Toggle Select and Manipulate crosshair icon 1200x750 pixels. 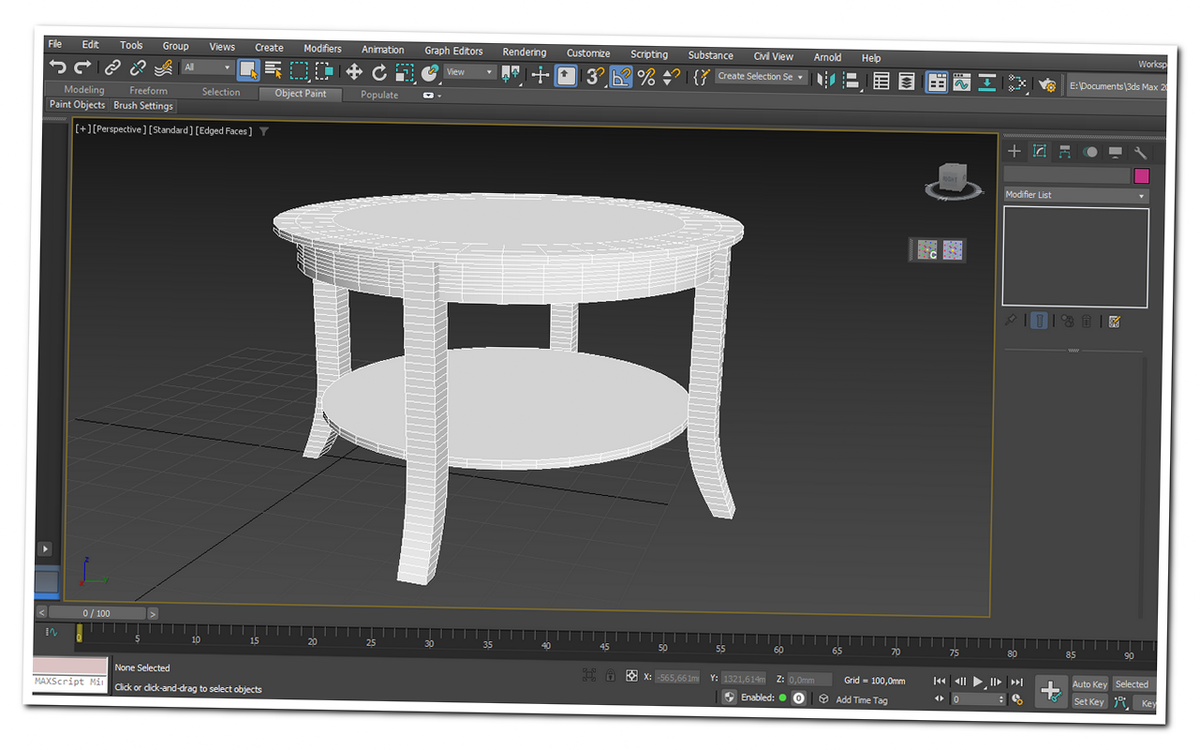(540, 75)
